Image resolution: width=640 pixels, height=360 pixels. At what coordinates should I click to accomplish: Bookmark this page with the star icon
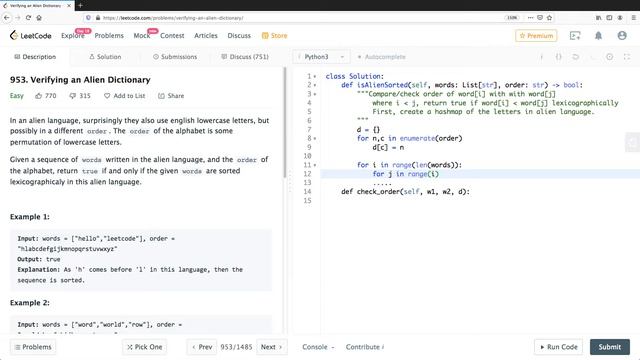tap(549, 18)
